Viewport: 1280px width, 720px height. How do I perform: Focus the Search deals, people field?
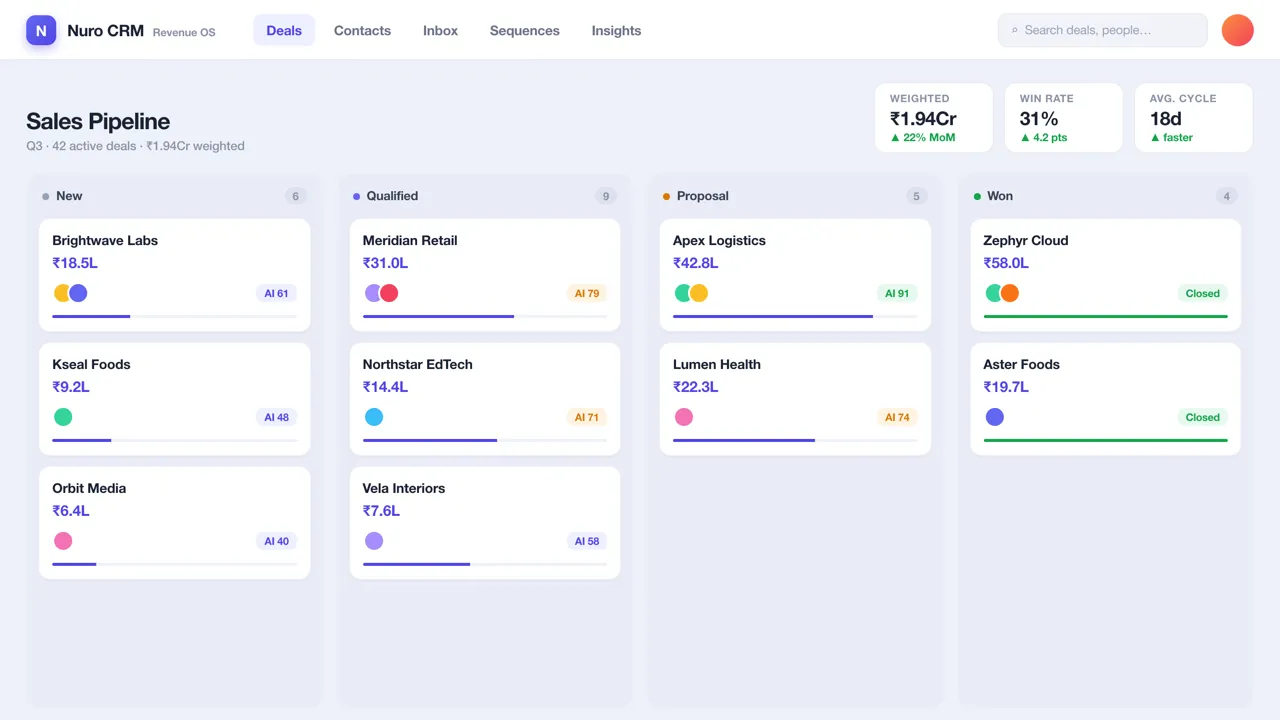pos(1102,30)
